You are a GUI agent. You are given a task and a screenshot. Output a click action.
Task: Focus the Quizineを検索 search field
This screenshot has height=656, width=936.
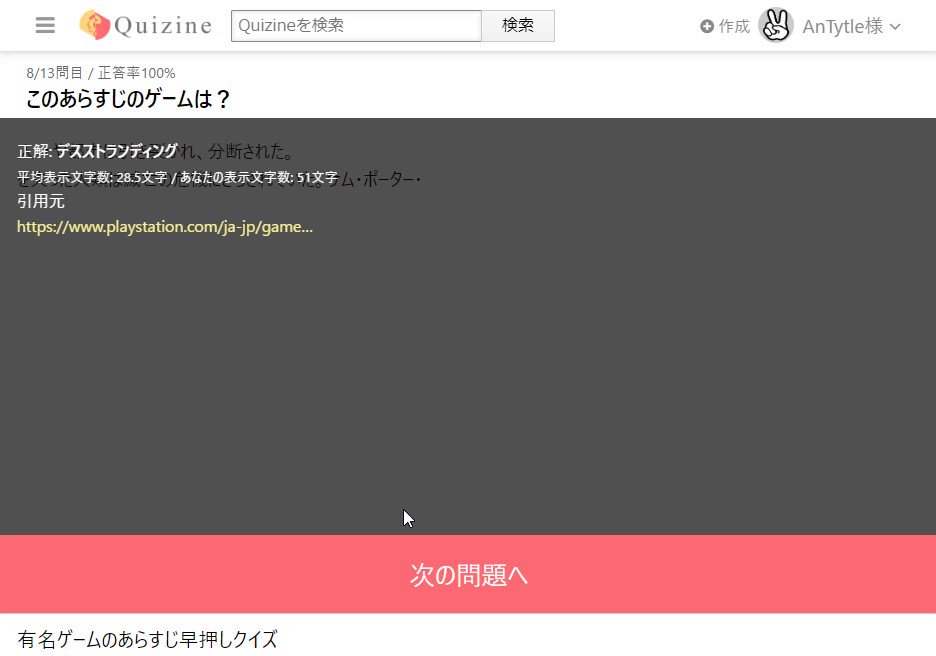coord(356,26)
